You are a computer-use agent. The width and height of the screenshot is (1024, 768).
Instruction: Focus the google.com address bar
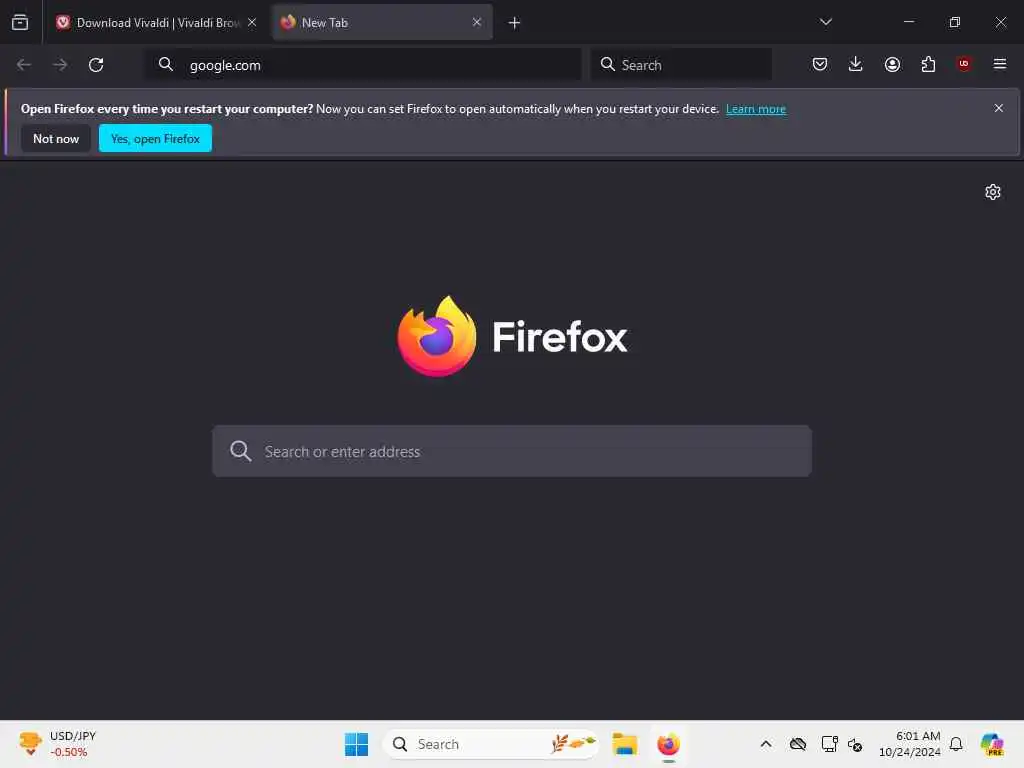pos(362,65)
